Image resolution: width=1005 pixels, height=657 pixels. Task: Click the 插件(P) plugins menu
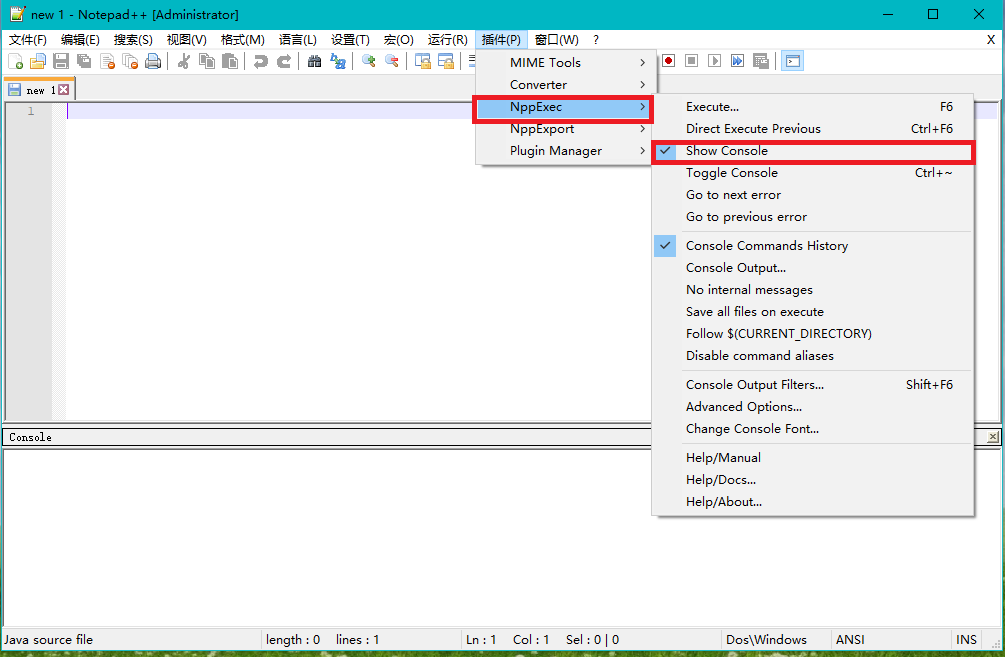(x=501, y=40)
